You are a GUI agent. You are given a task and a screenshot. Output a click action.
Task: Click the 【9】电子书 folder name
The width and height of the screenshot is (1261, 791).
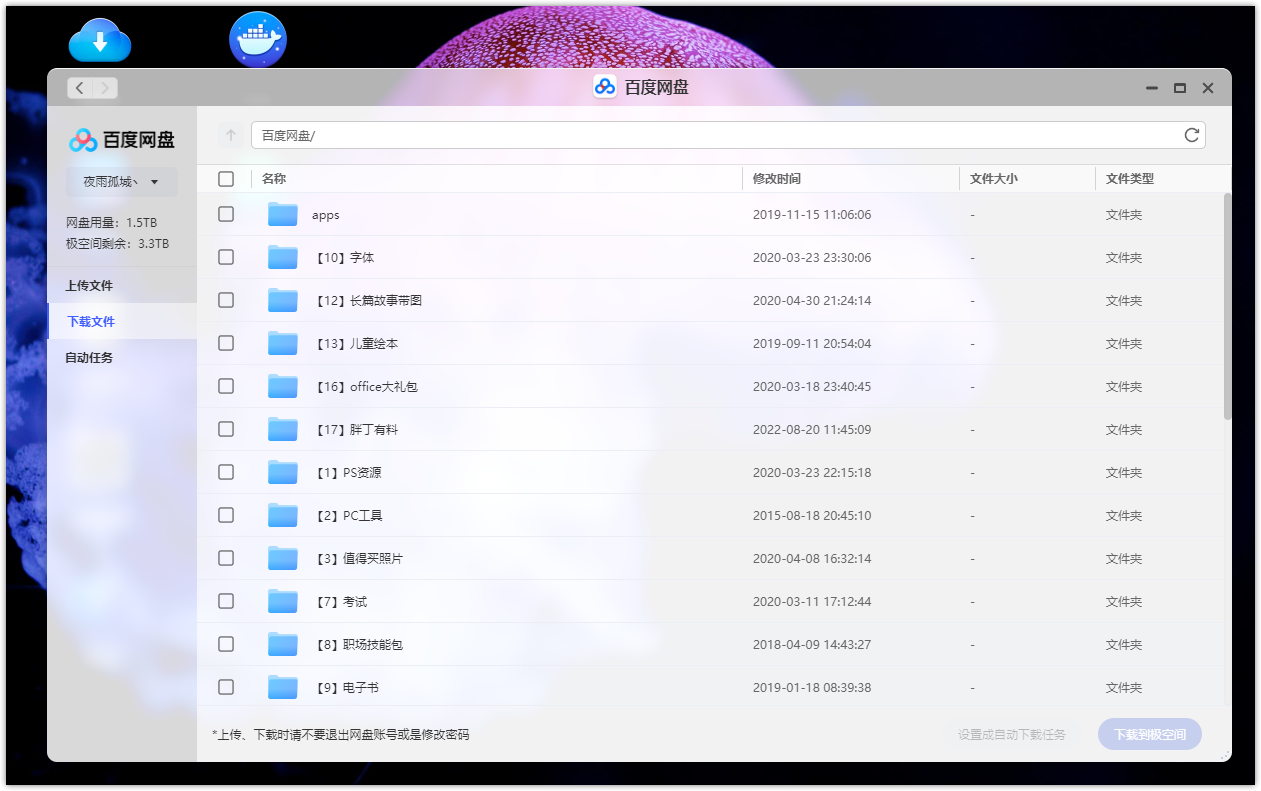click(346, 687)
